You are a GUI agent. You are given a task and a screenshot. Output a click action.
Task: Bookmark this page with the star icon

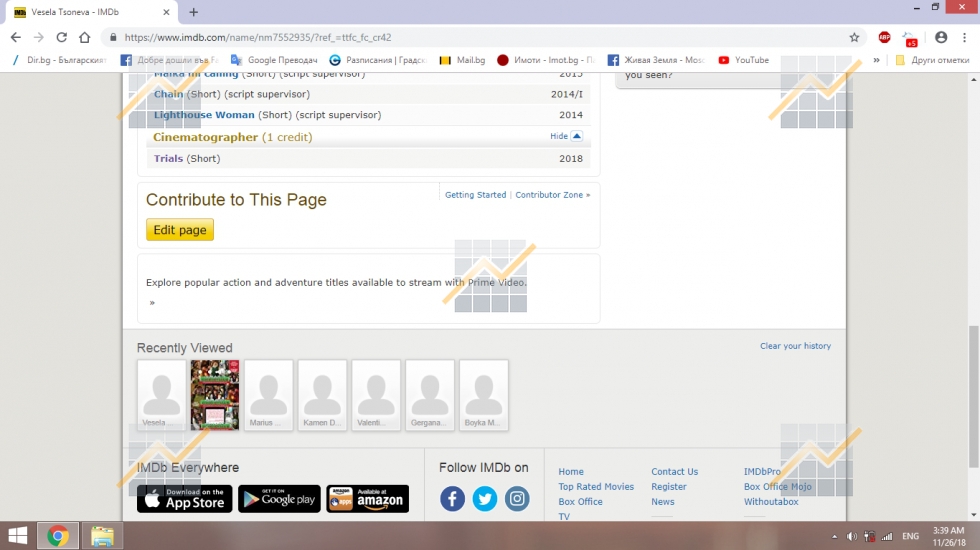point(854,37)
